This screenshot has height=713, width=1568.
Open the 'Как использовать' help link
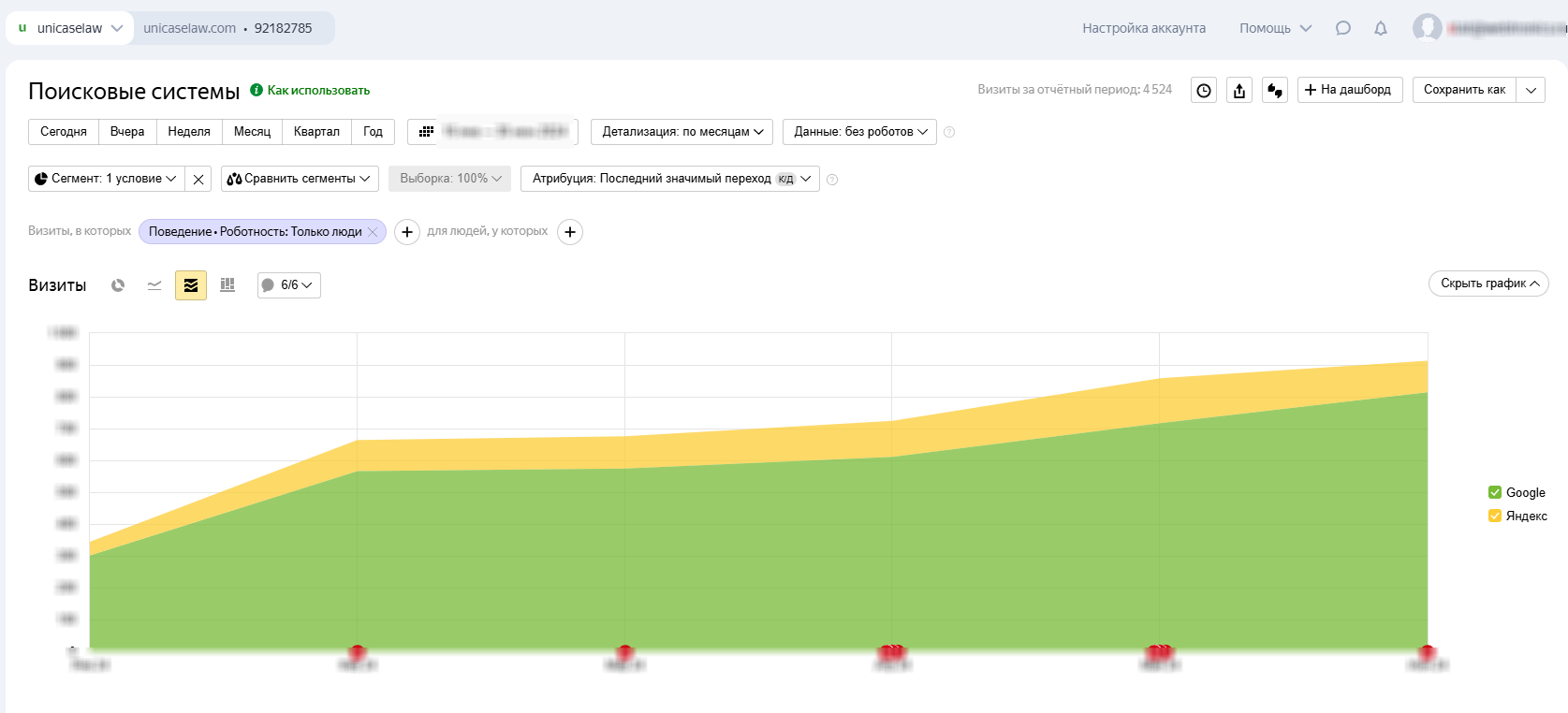(318, 91)
